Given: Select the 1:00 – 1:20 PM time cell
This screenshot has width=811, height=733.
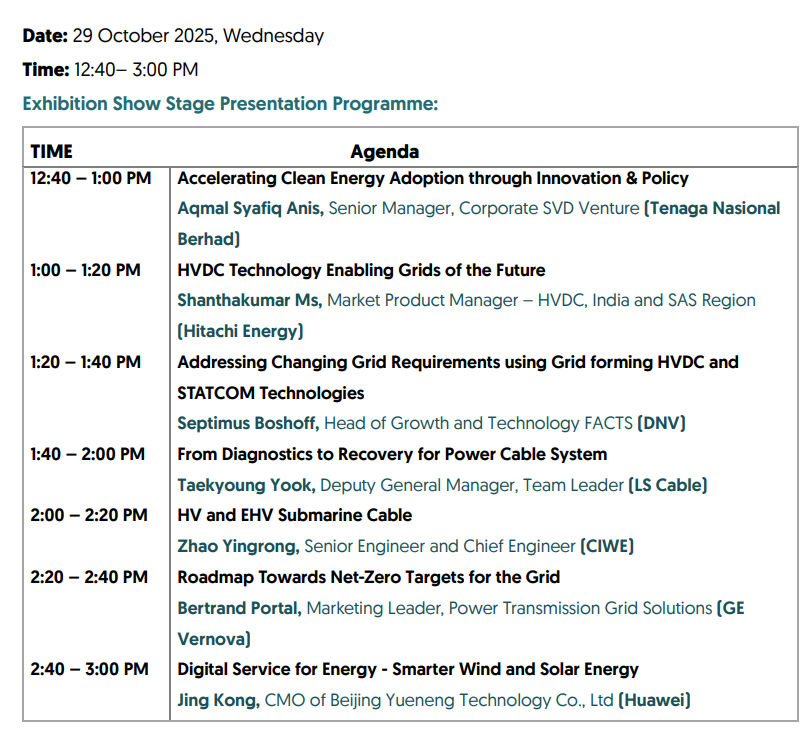Looking at the screenshot, I should tap(85, 270).
